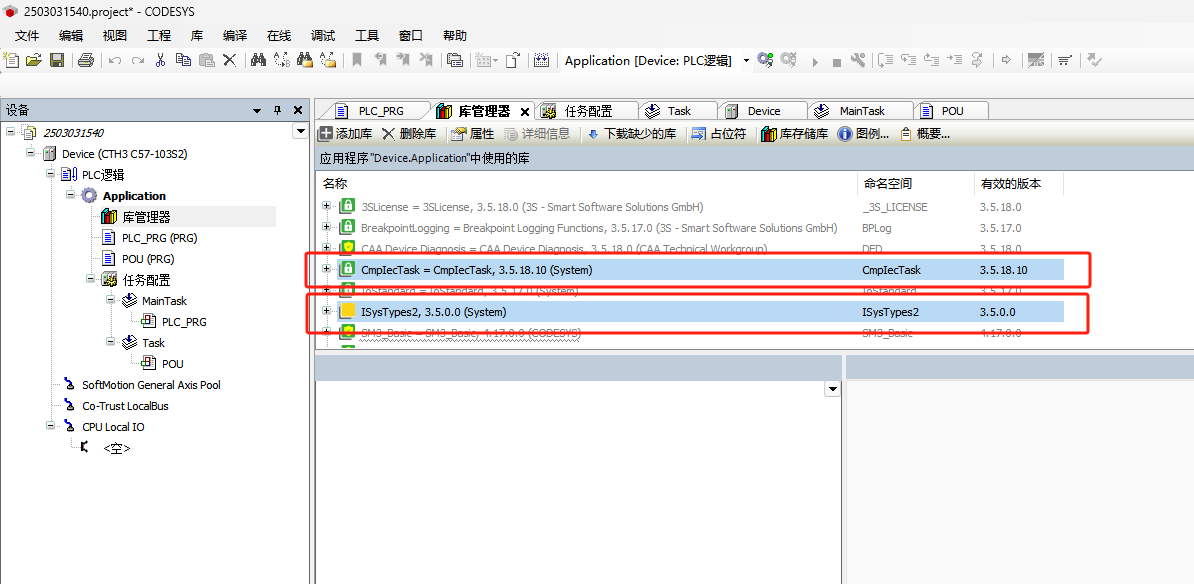Open the lower-left pane dropdown arrow
This screenshot has height=584, width=1194.
(832, 389)
